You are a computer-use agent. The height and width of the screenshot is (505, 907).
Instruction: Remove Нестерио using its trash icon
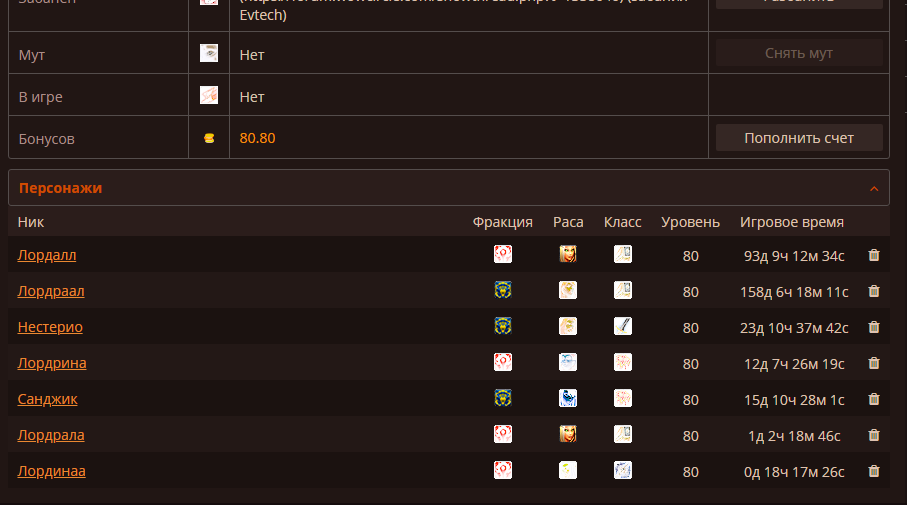coord(874,327)
